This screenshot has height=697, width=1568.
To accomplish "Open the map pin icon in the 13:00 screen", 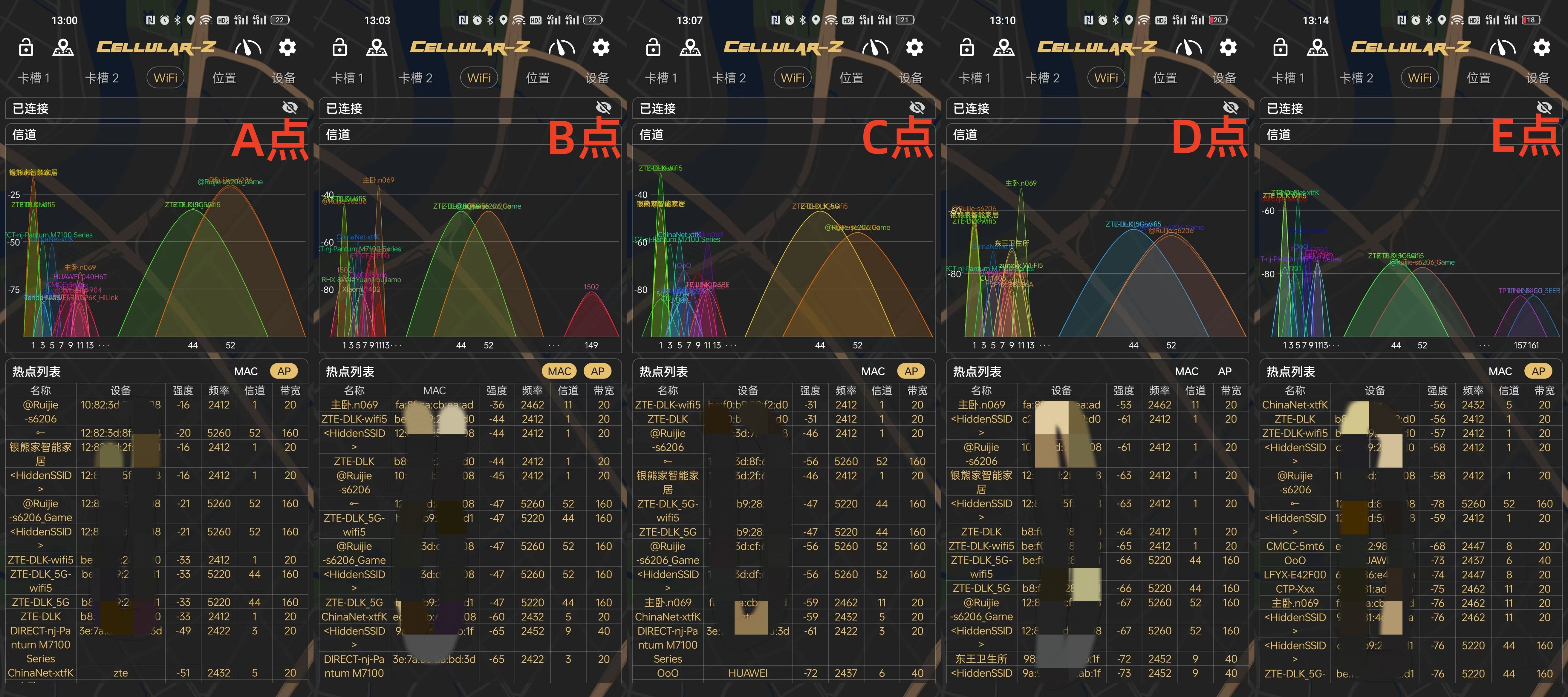I will [63, 47].
